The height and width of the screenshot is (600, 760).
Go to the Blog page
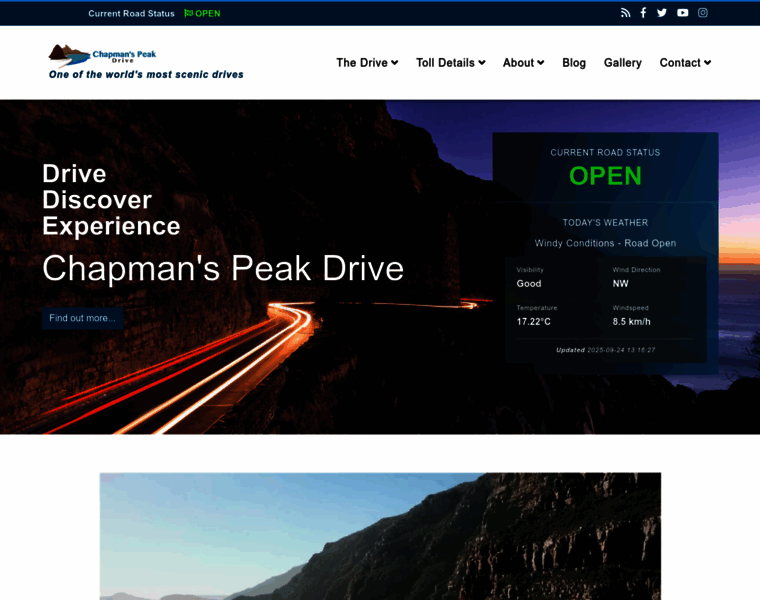(x=574, y=62)
